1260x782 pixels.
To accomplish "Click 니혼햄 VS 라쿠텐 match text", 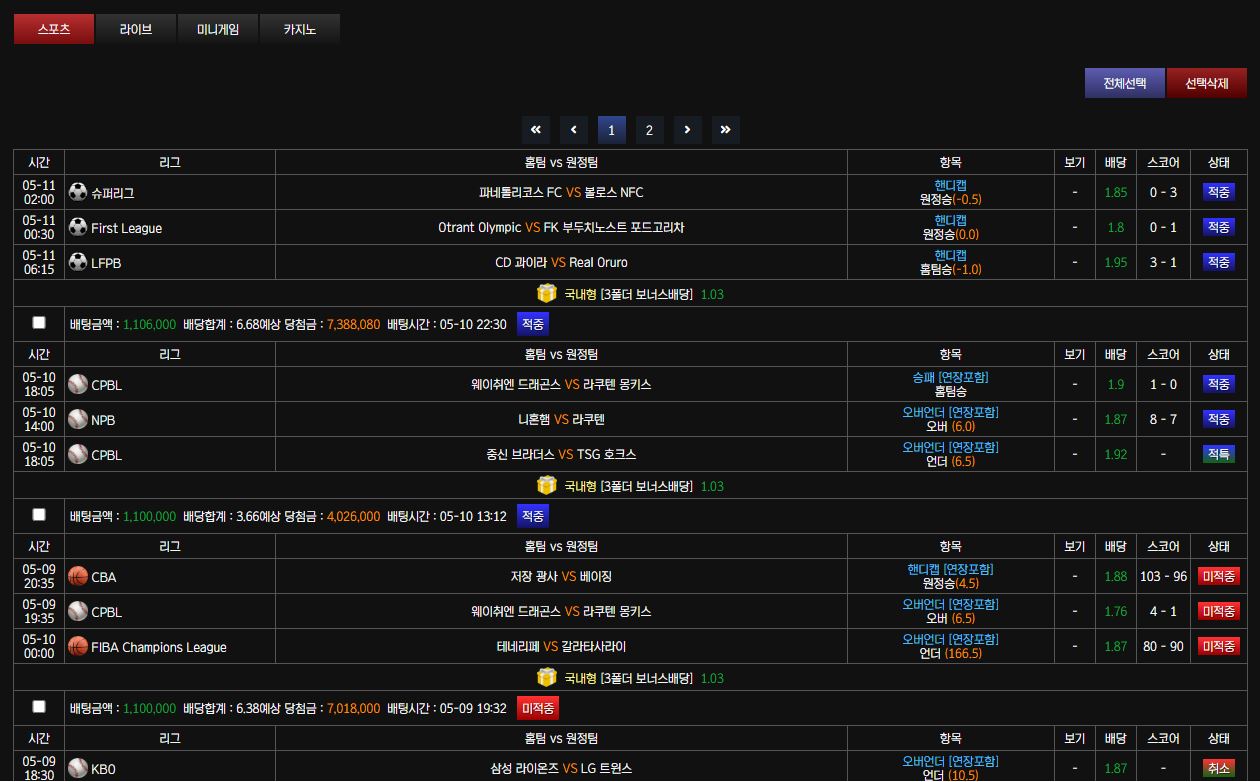I will 561,419.
